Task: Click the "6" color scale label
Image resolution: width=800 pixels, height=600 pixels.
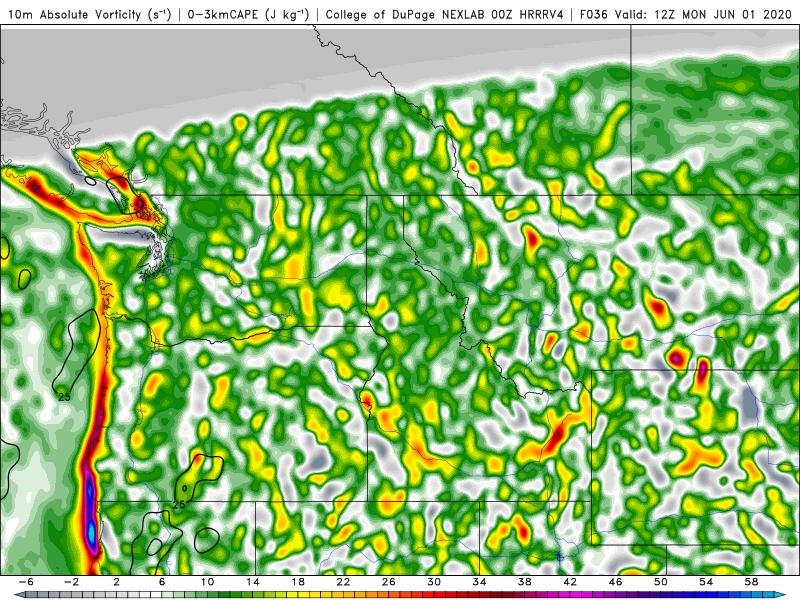Action: click(x=162, y=582)
